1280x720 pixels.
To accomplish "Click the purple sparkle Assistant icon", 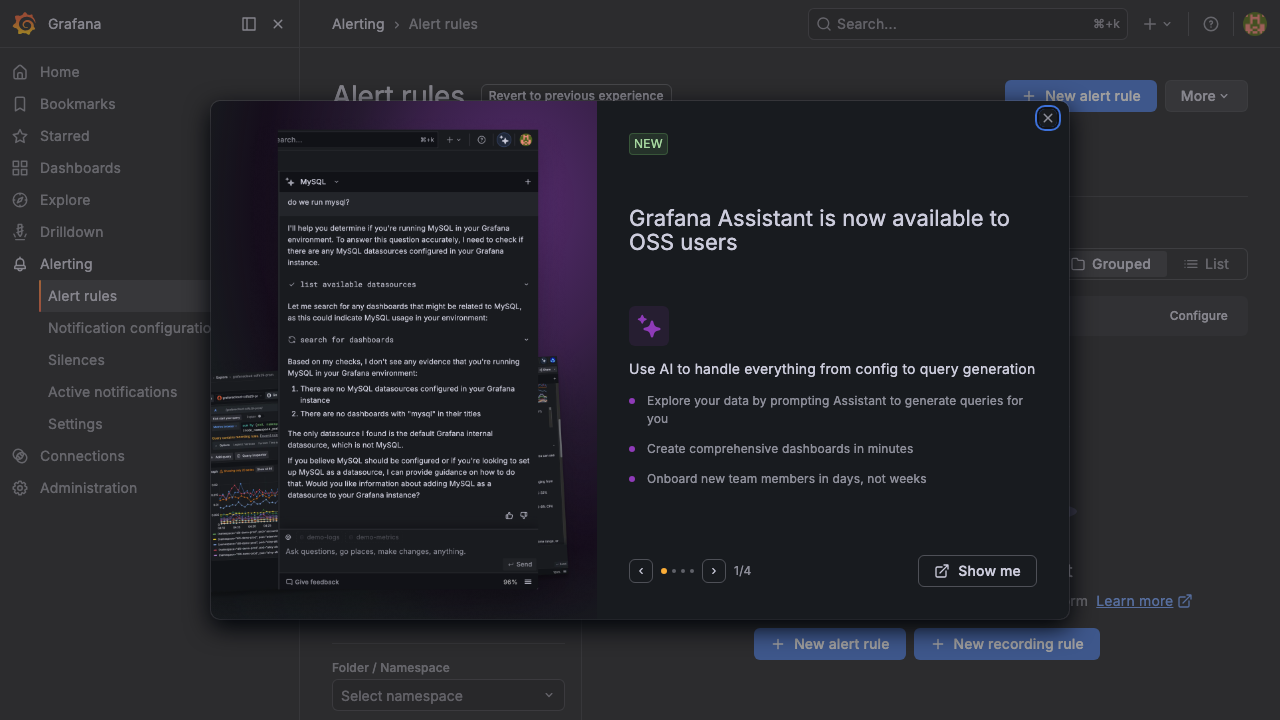I will tap(649, 326).
